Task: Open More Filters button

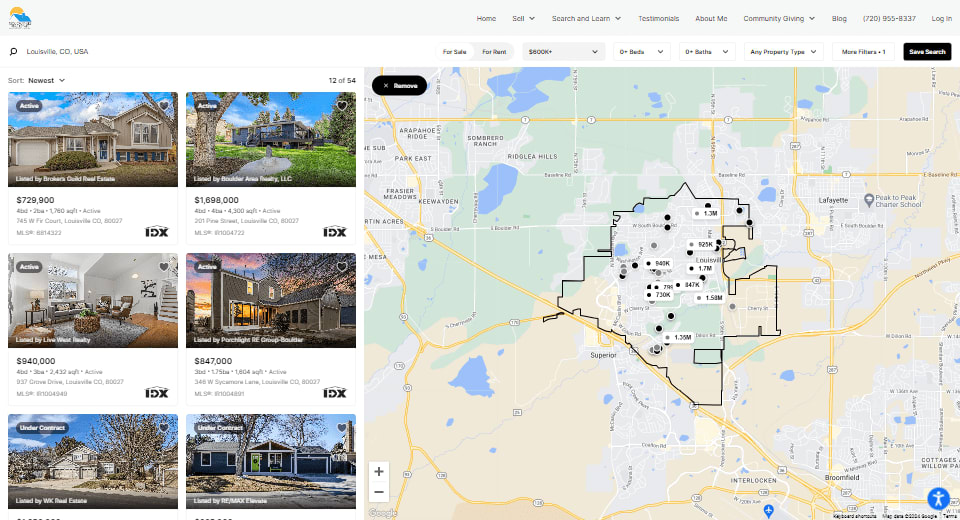Action: click(x=863, y=51)
